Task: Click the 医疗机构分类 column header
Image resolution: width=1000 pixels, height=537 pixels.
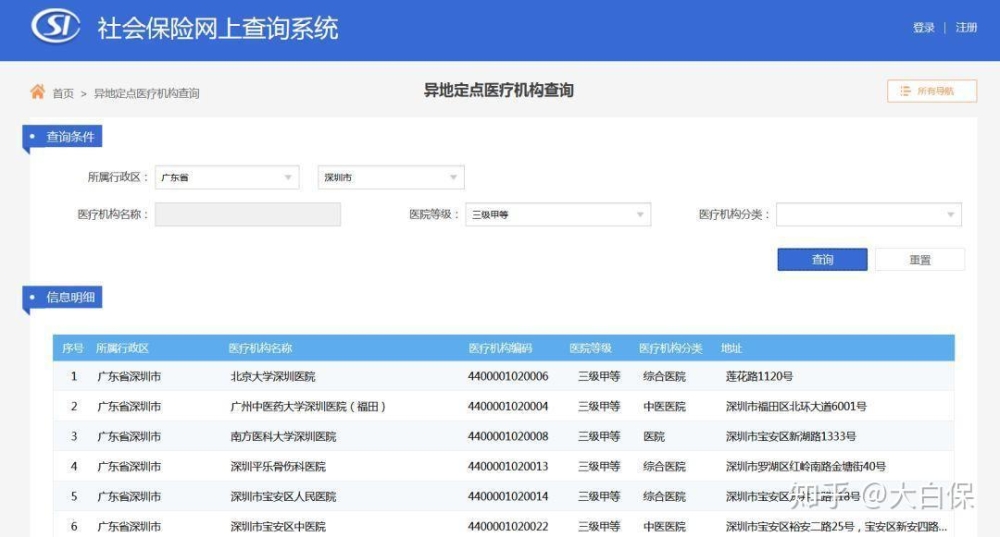Action: point(670,348)
